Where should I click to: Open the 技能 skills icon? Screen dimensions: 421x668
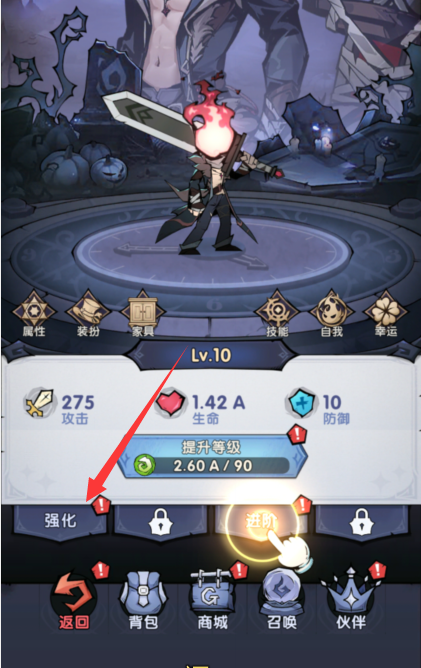tap(277, 314)
